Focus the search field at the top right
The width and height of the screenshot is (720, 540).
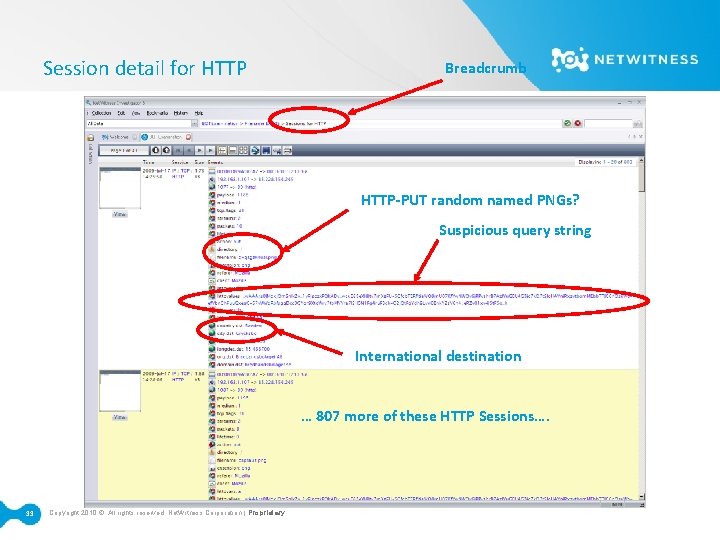(609, 124)
